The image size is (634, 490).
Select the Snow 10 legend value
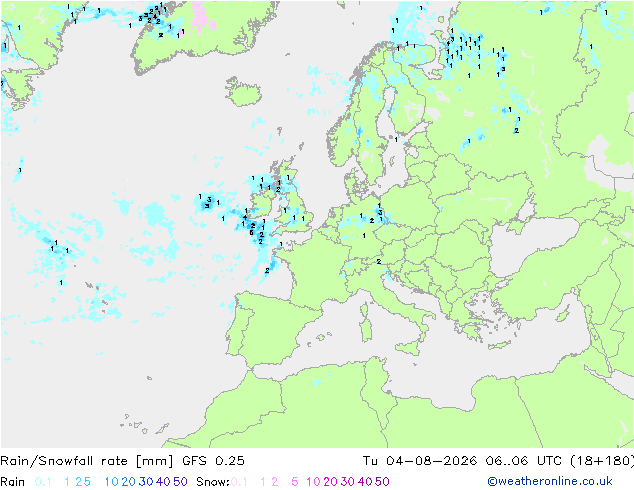point(313,482)
